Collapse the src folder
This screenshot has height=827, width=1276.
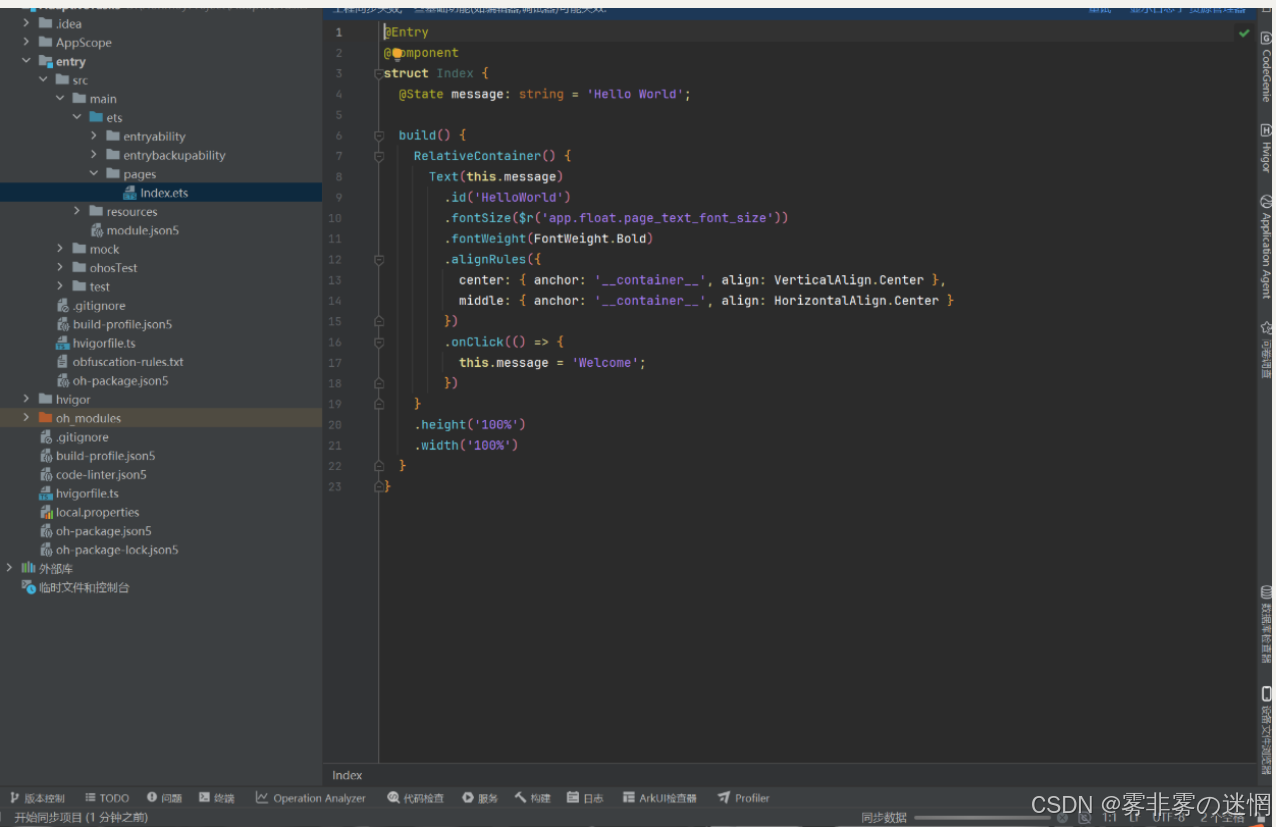(x=44, y=80)
